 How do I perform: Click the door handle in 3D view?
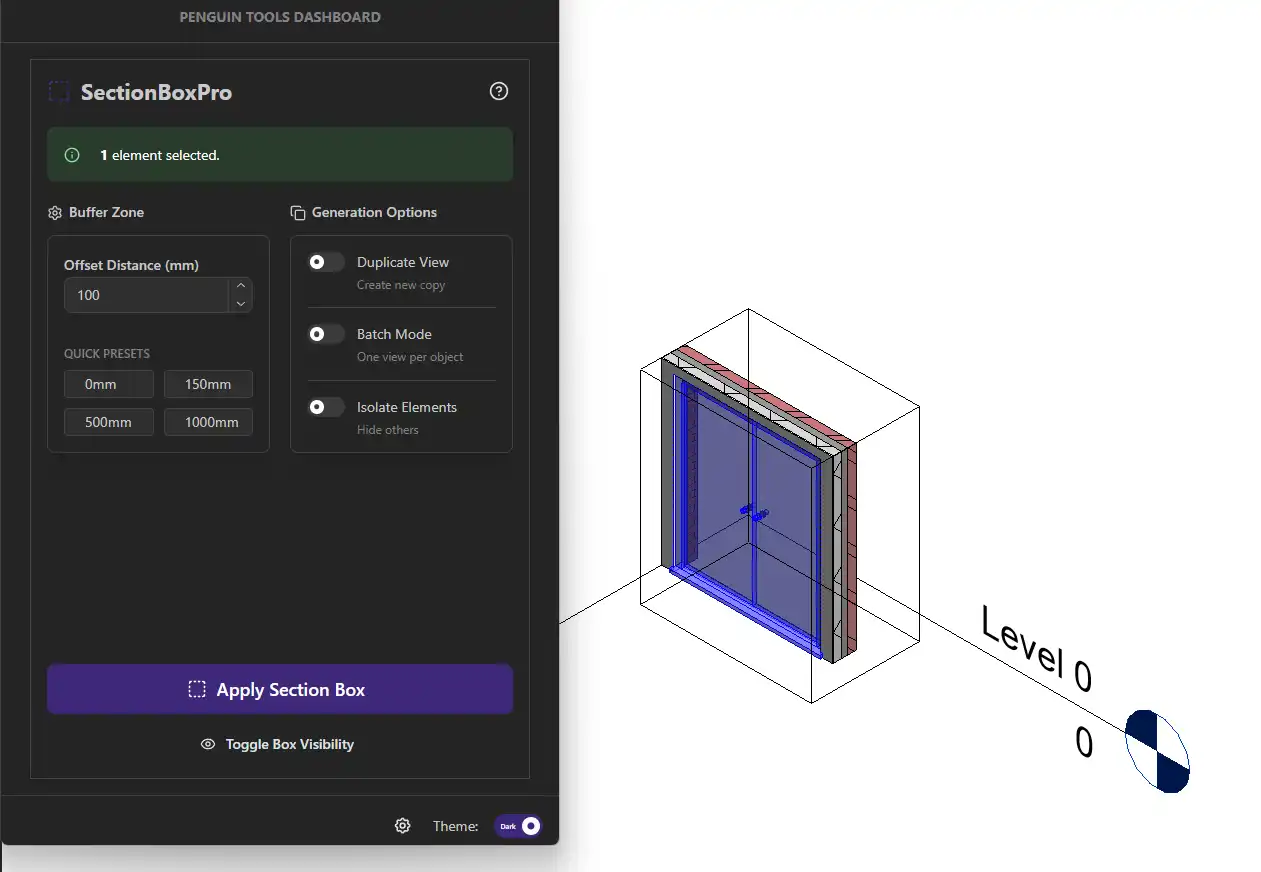coord(755,513)
